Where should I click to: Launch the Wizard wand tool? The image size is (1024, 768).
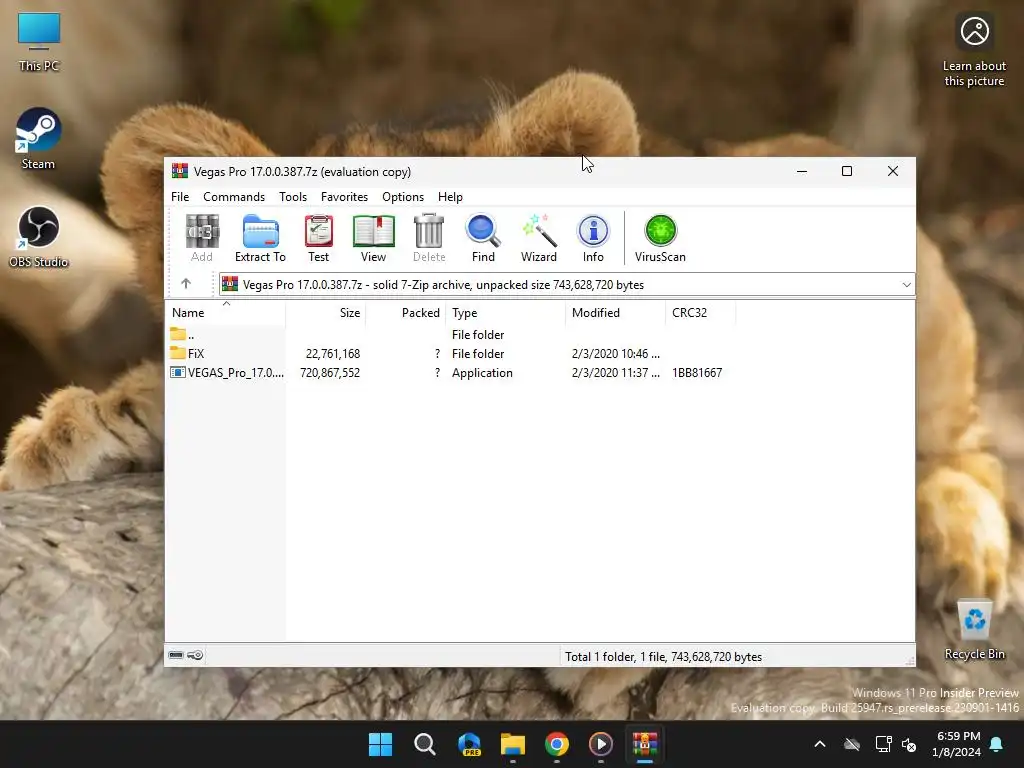539,238
